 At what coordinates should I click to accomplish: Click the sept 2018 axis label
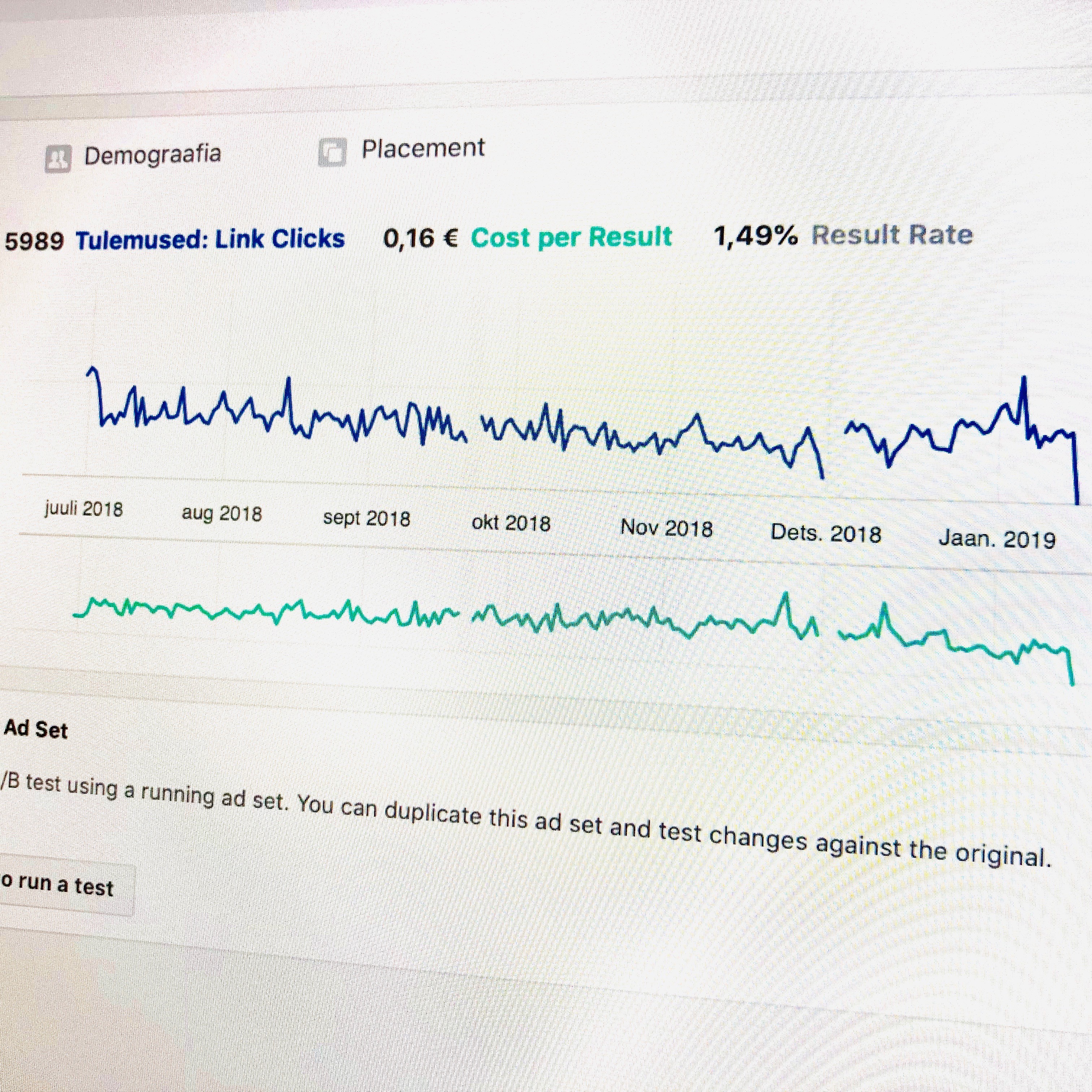point(367,518)
